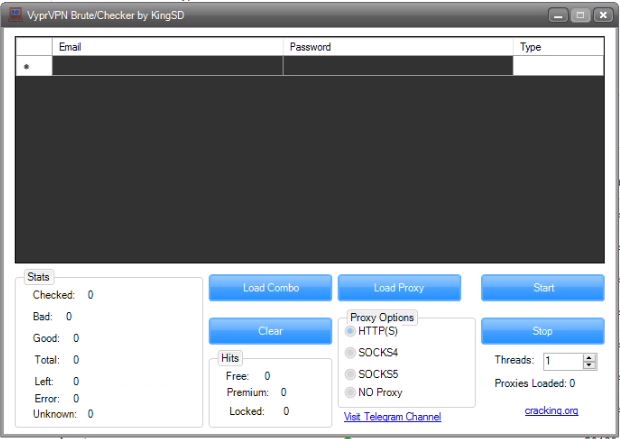Click the Proxies Loaded: 0 text

tap(535, 383)
